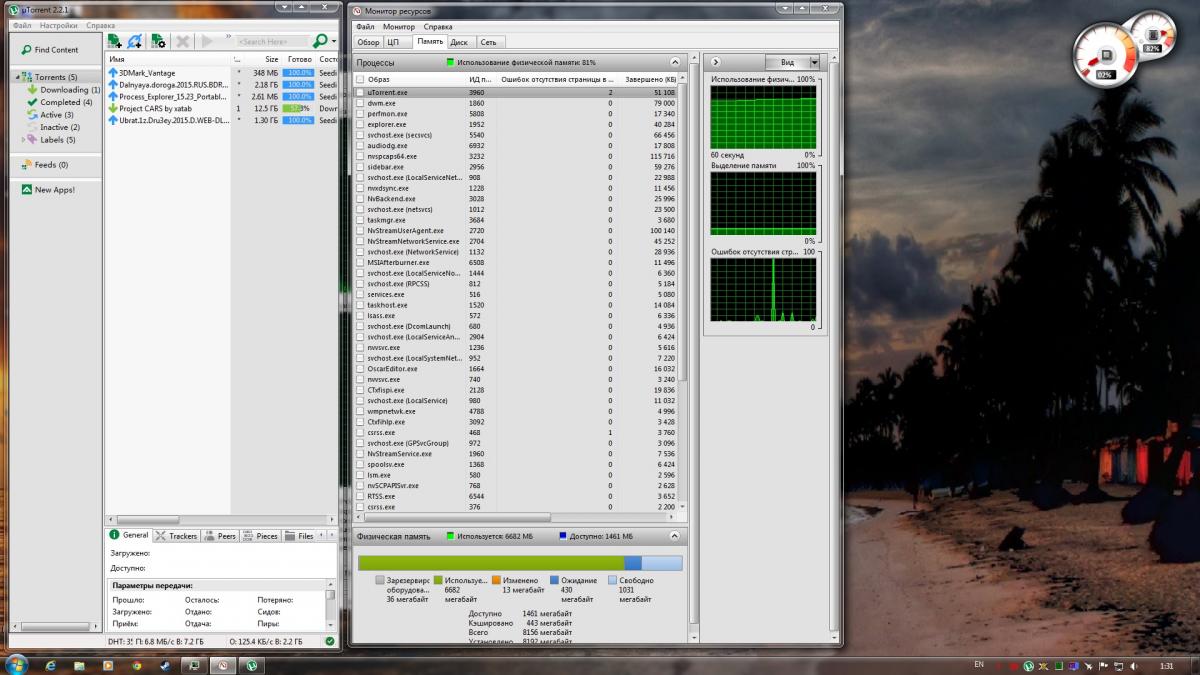Switch to Resource Monitor taskbar button
The width and height of the screenshot is (1200, 675).
(223, 665)
